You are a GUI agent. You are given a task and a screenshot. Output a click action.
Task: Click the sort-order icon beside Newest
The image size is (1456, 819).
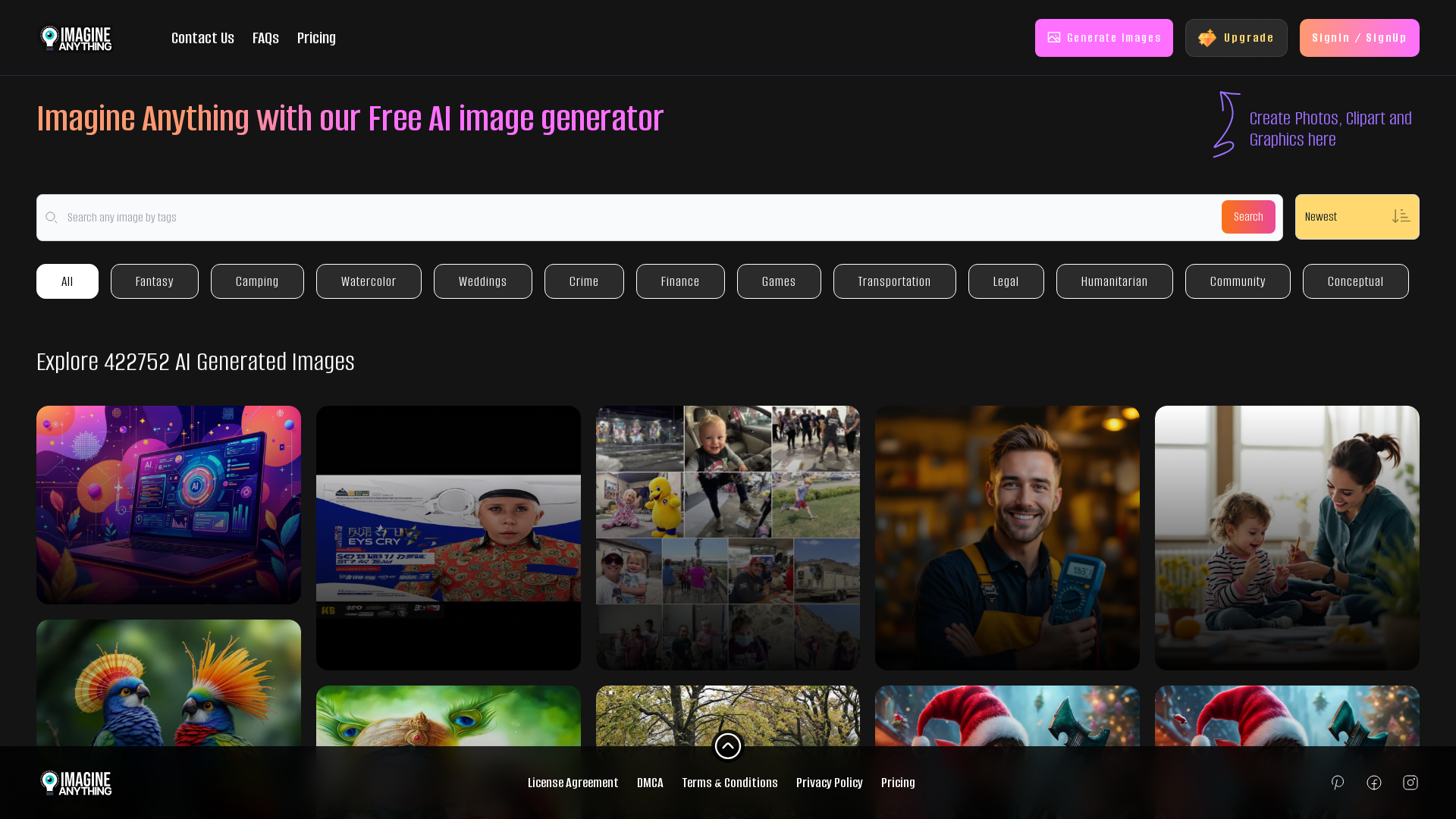click(x=1401, y=217)
